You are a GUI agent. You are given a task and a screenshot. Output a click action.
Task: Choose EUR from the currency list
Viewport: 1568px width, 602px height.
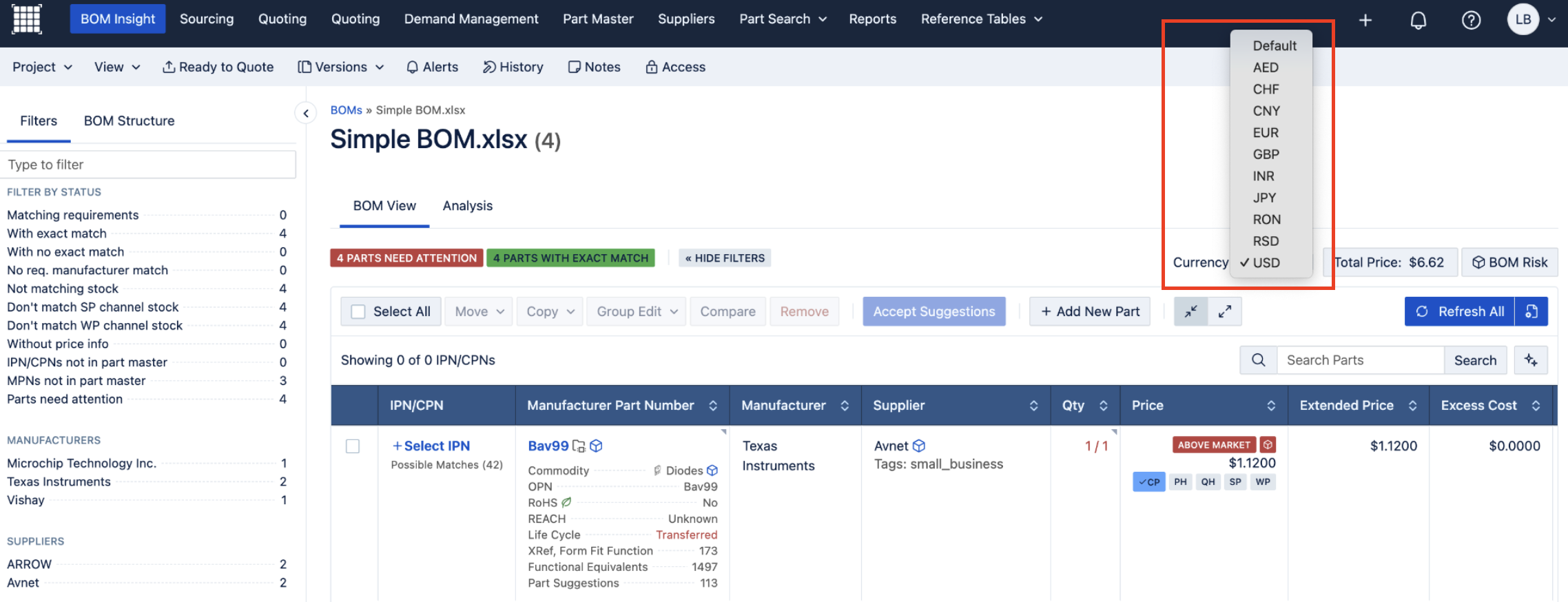click(x=1266, y=133)
